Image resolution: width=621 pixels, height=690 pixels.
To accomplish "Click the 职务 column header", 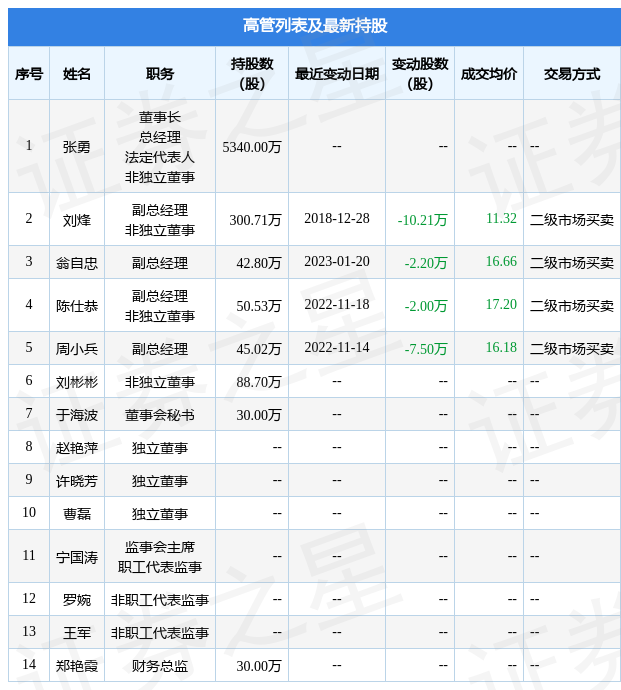I will pyautogui.click(x=160, y=74).
